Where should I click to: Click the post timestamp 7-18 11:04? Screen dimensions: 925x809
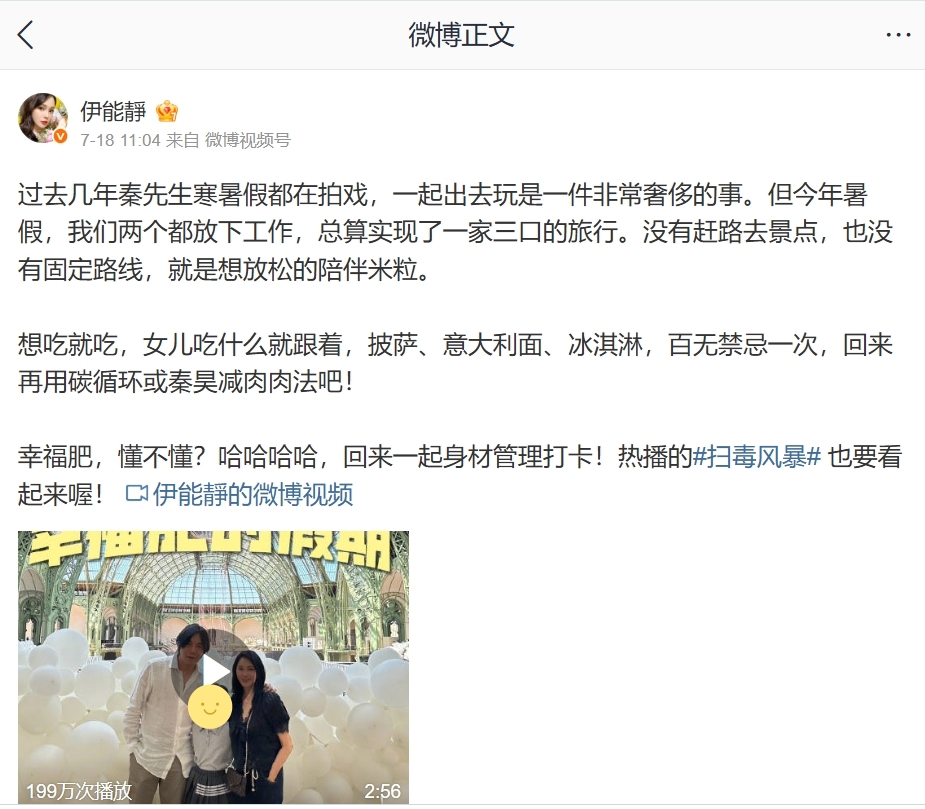tap(120, 140)
